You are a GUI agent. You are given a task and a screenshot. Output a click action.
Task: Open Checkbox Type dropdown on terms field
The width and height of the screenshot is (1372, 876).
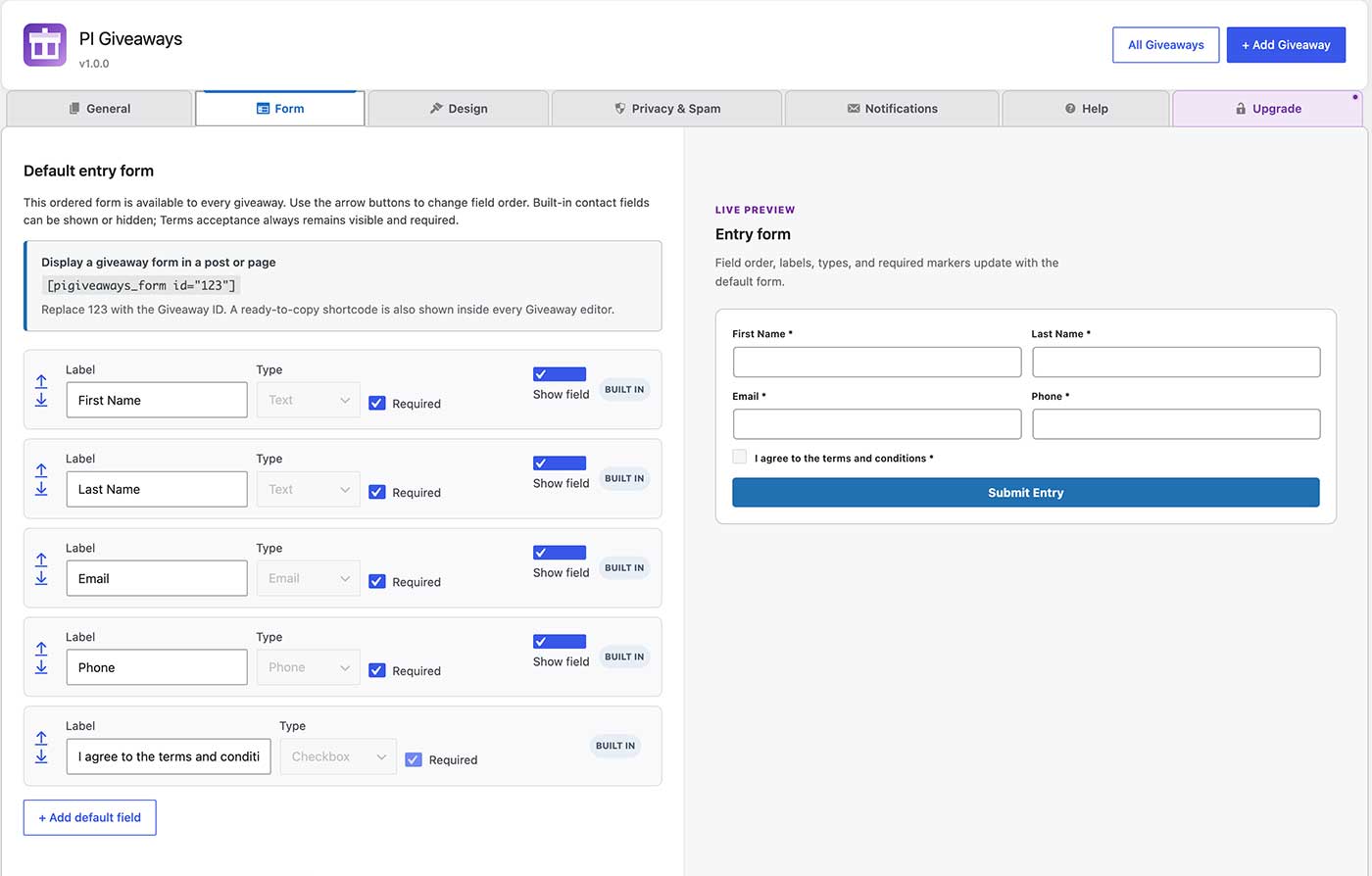[338, 756]
